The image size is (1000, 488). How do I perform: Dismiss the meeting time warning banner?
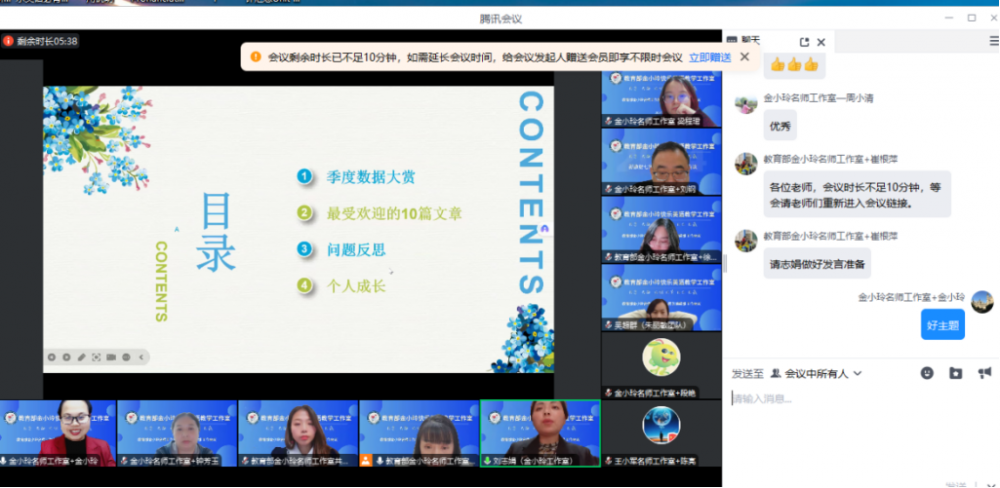[x=744, y=57]
